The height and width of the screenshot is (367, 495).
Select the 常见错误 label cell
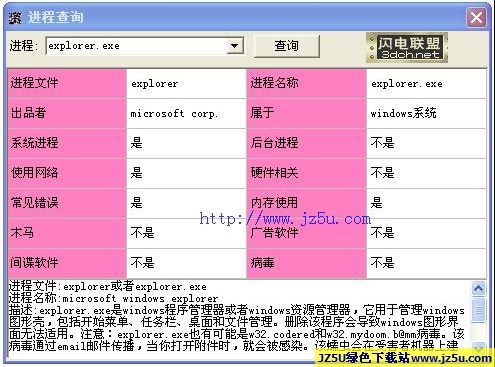(67, 203)
